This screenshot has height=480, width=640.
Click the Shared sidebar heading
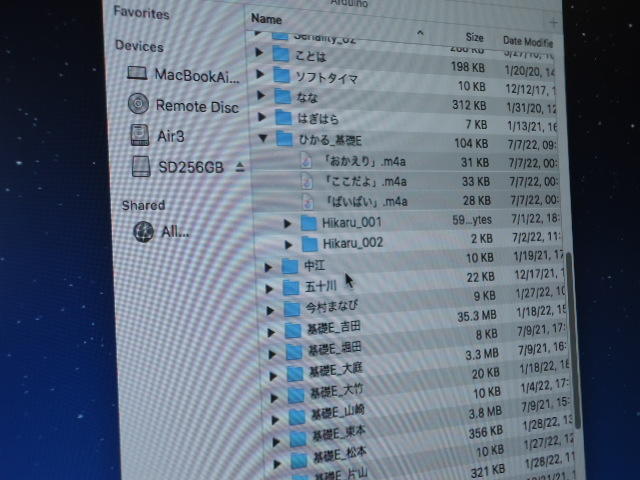click(x=143, y=205)
